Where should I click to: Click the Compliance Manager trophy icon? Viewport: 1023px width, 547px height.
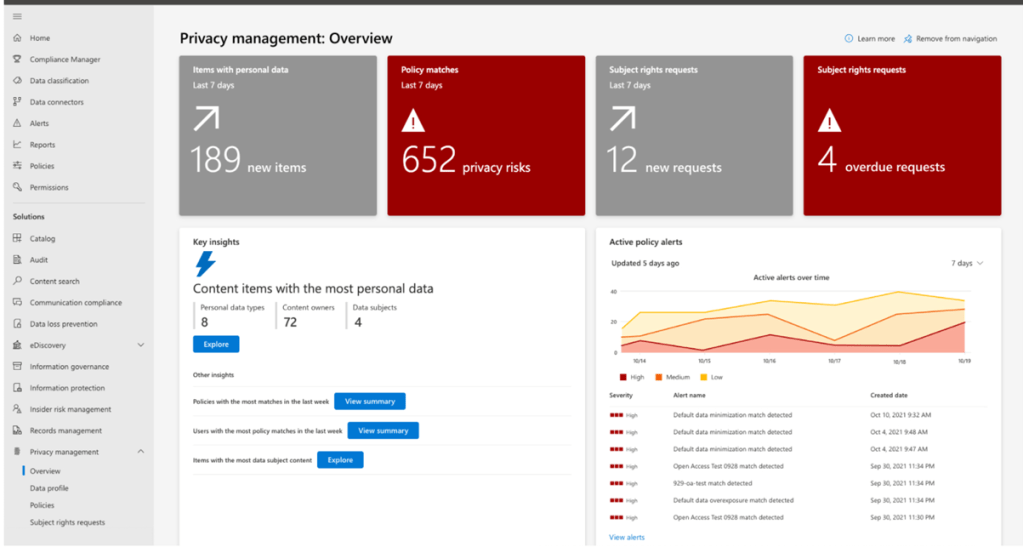click(18, 60)
